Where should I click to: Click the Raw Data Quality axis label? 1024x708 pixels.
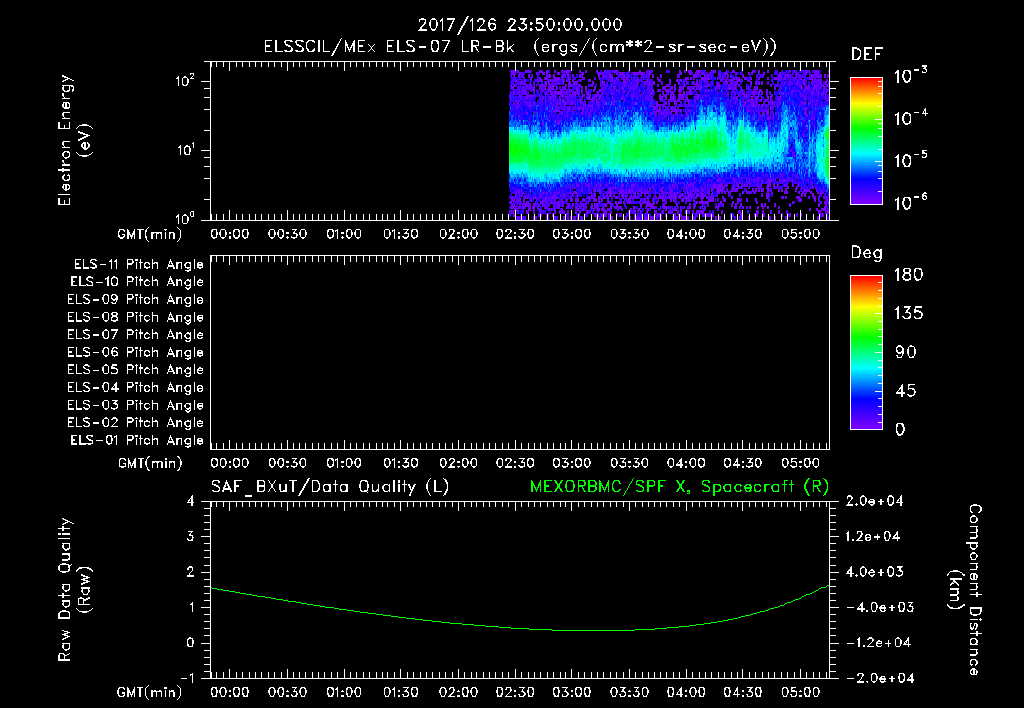[x=75, y=589]
